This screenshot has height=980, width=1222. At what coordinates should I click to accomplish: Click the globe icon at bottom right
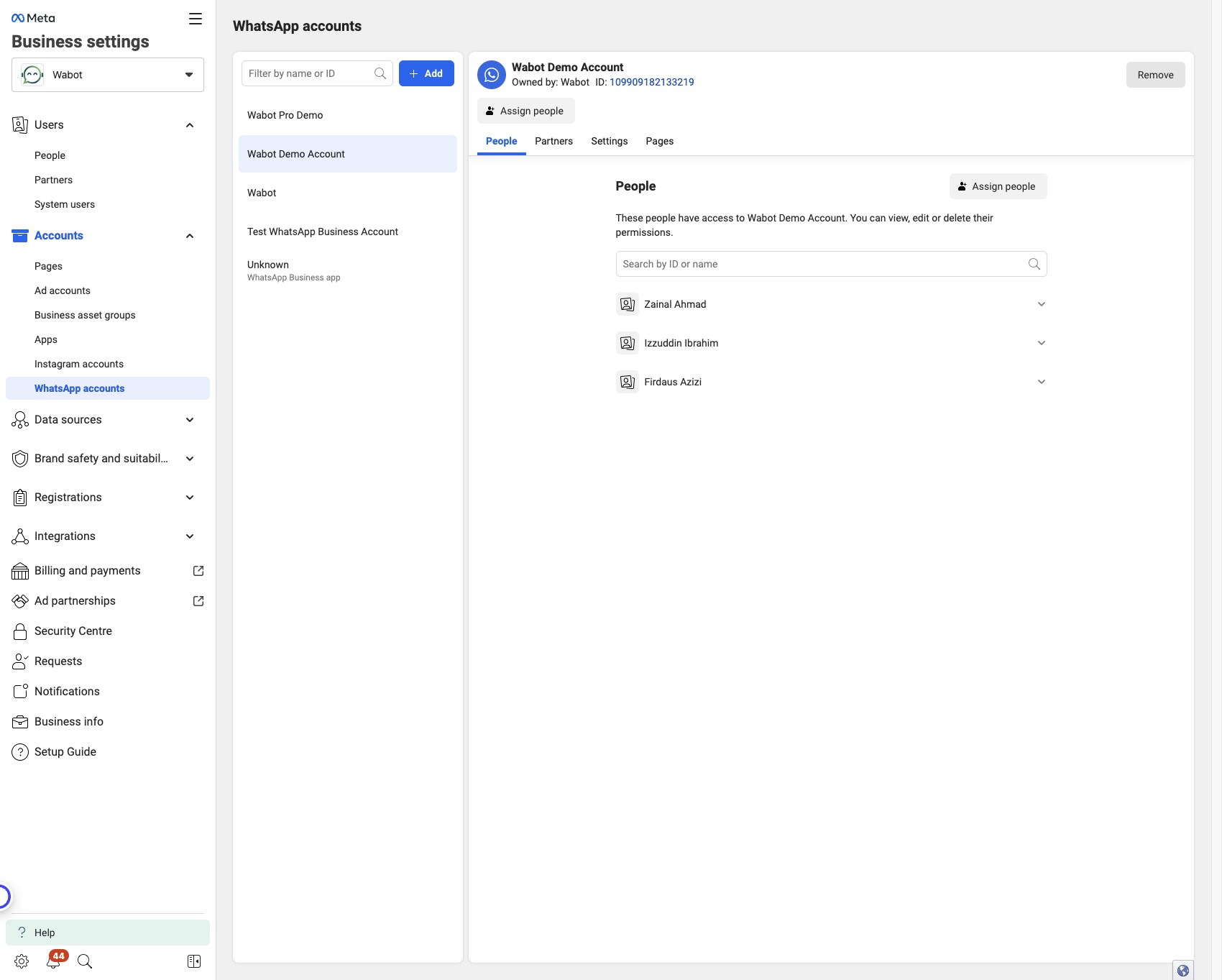click(x=1183, y=971)
